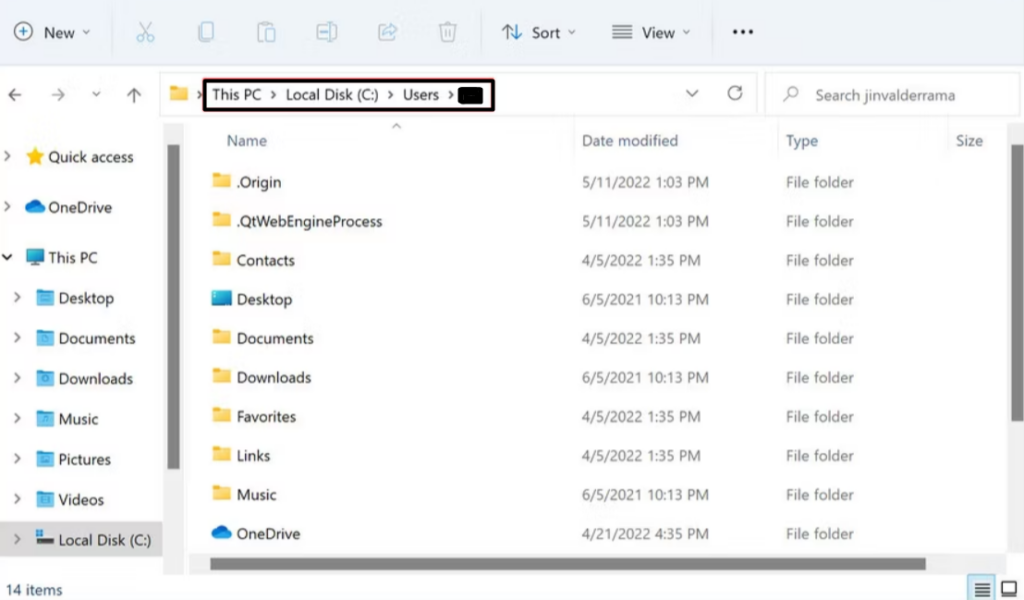Expand the Quick access tree node
The height and width of the screenshot is (600, 1024).
coord(9,156)
